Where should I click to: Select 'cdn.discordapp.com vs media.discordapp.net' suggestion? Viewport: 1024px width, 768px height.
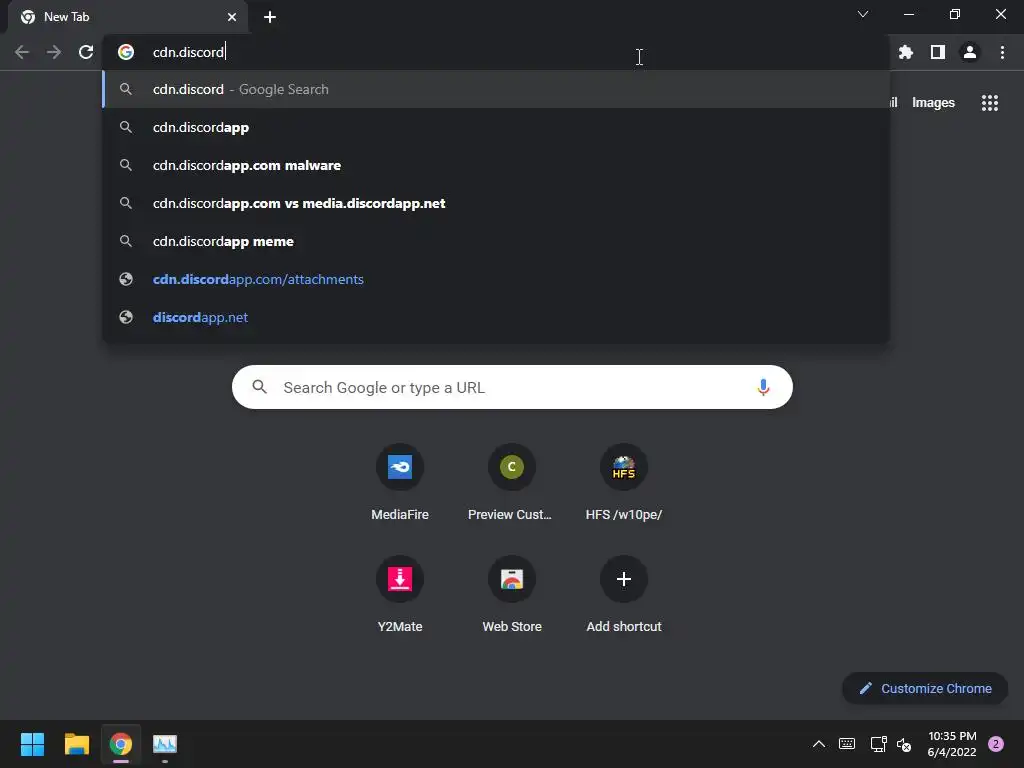[x=496, y=203]
